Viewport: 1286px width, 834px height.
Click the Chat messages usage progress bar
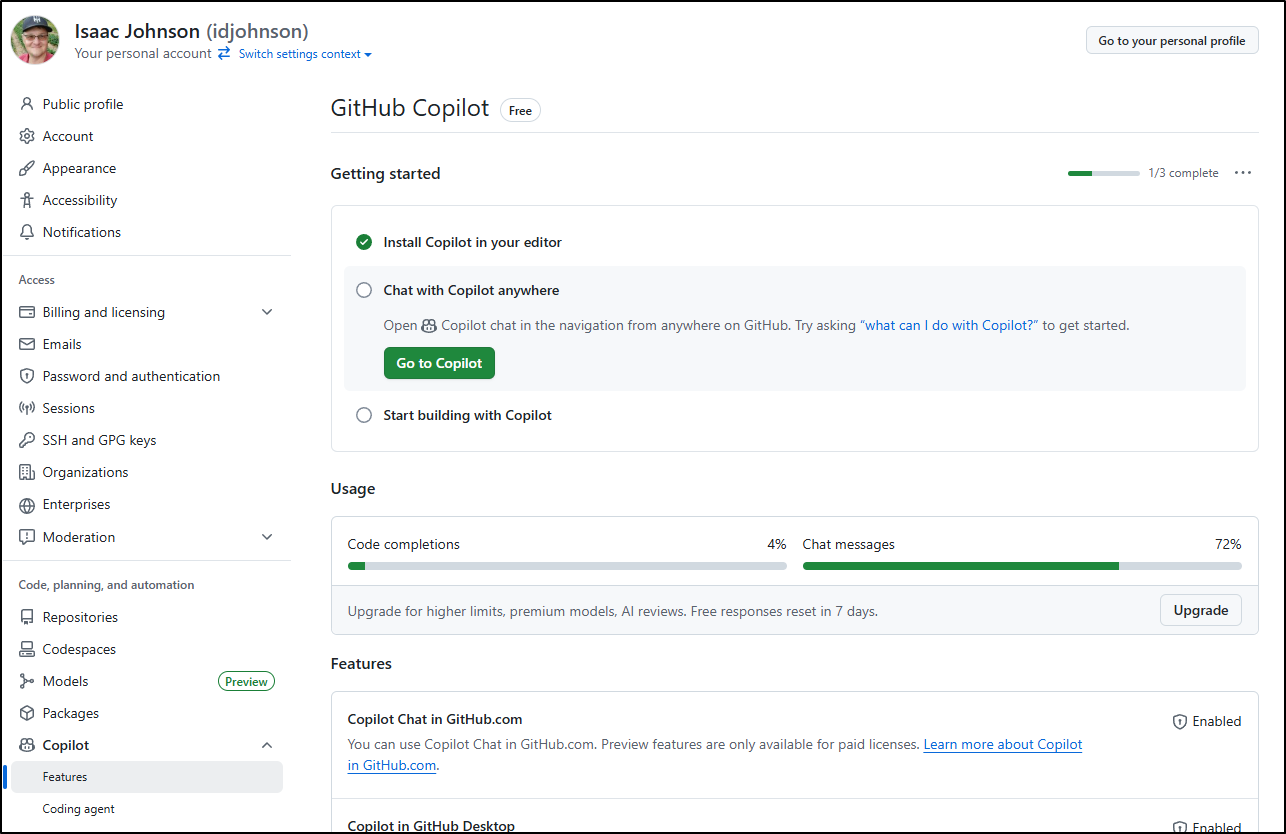1021,566
